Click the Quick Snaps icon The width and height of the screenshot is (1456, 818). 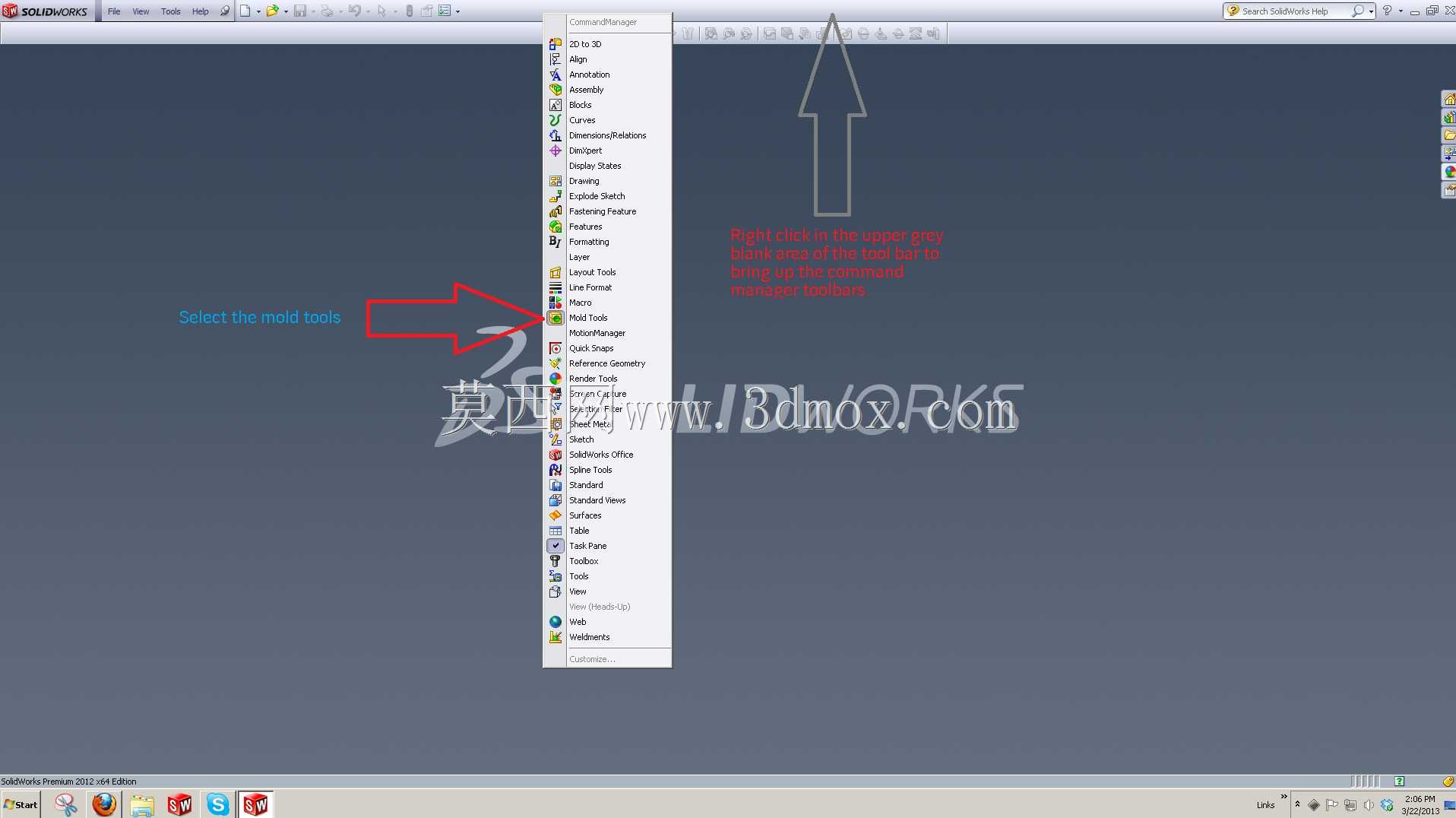pos(555,348)
